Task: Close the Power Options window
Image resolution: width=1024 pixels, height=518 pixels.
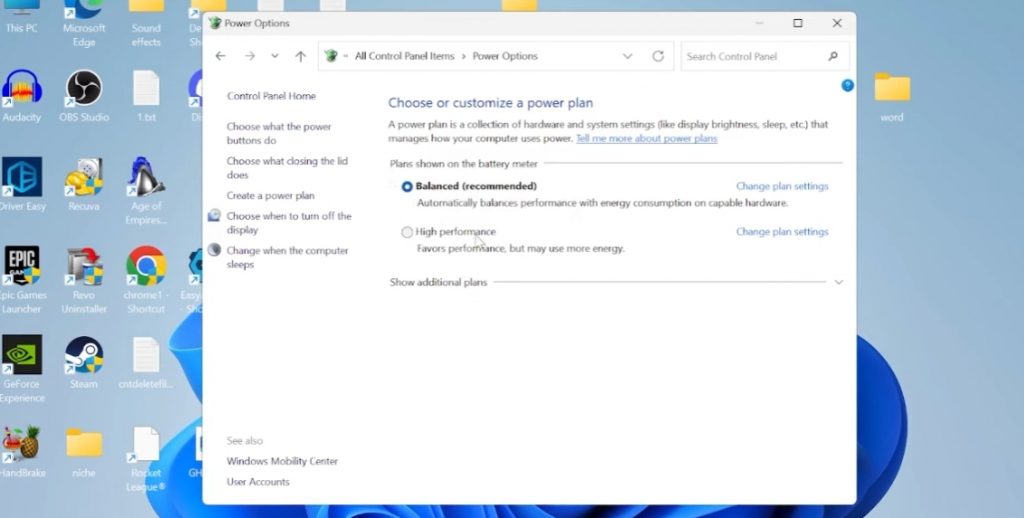Action: [837, 23]
